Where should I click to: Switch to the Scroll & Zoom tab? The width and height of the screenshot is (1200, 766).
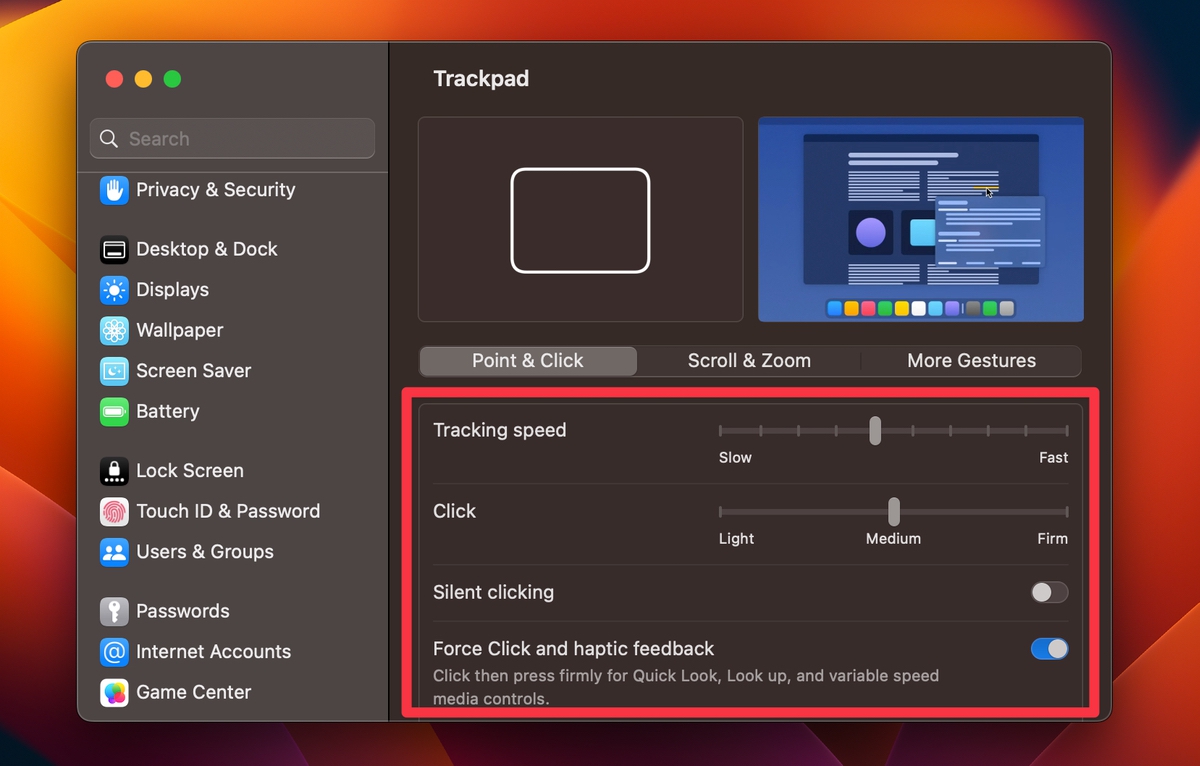pyautogui.click(x=749, y=361)
